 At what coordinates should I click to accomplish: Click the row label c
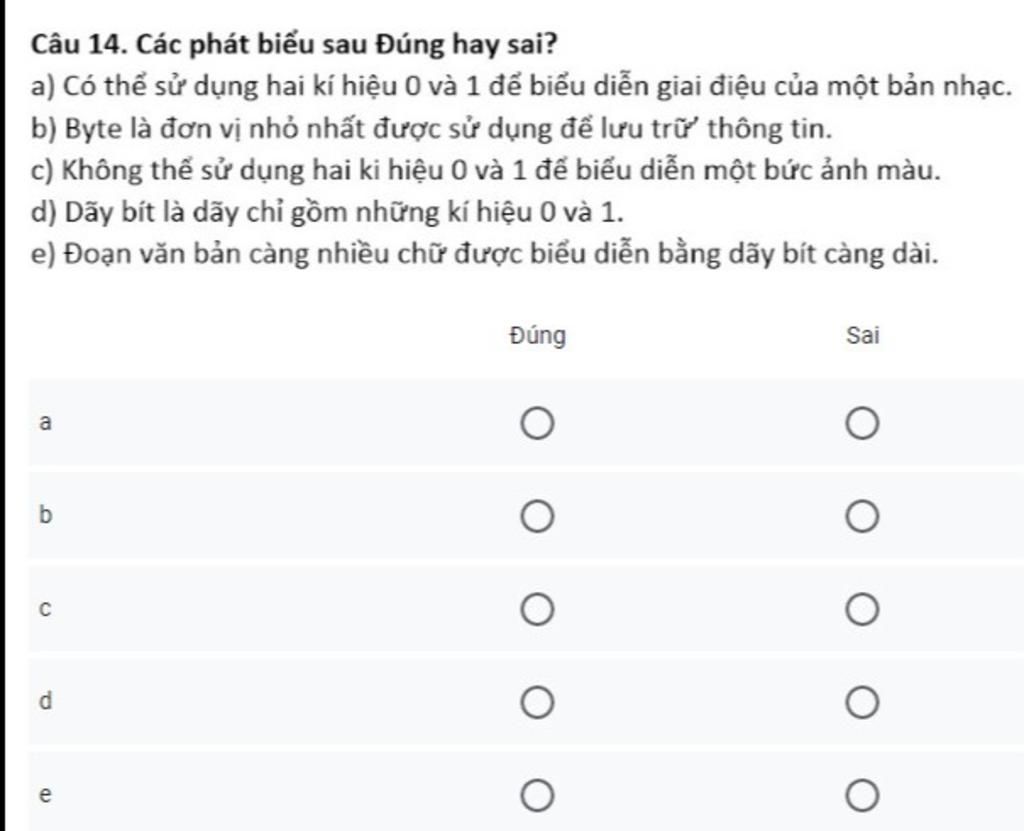click(x=44, y=608)
